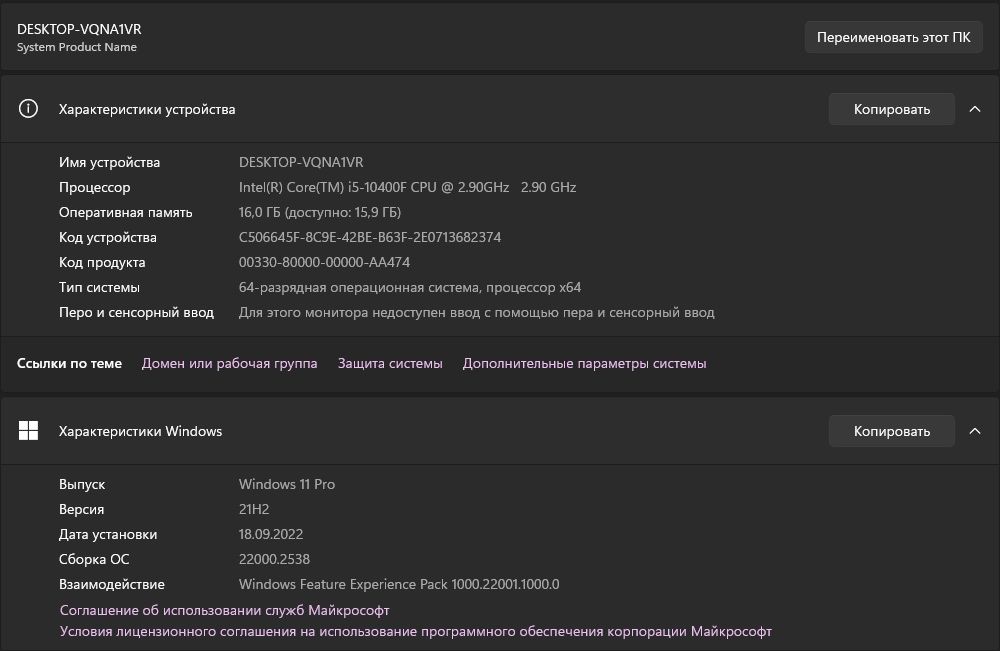Click the System Product Name subtitle
Screen dimensions: 1000x651
[x=77, y=47]
